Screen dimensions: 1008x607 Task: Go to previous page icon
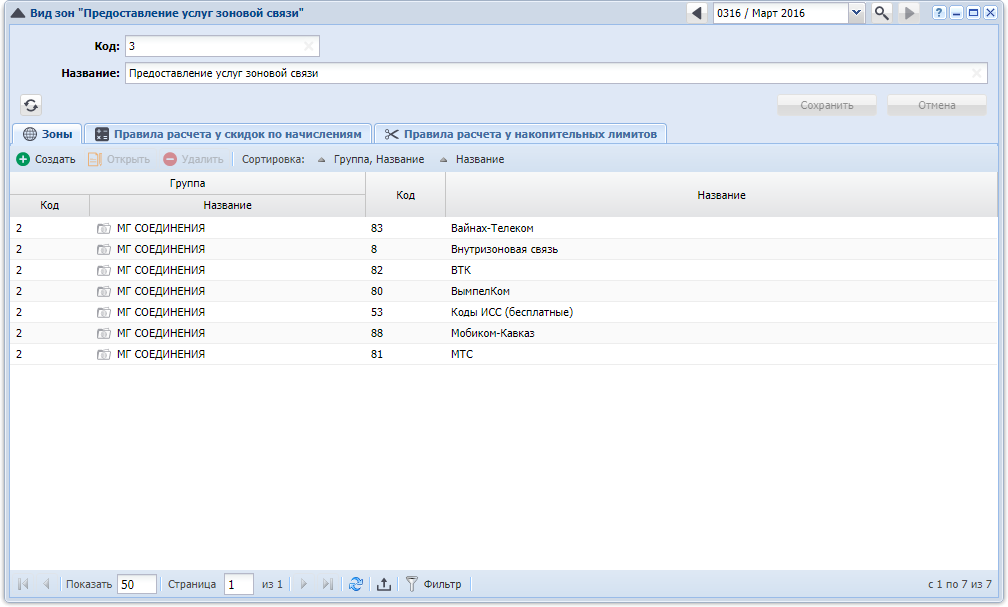point(46,584)
